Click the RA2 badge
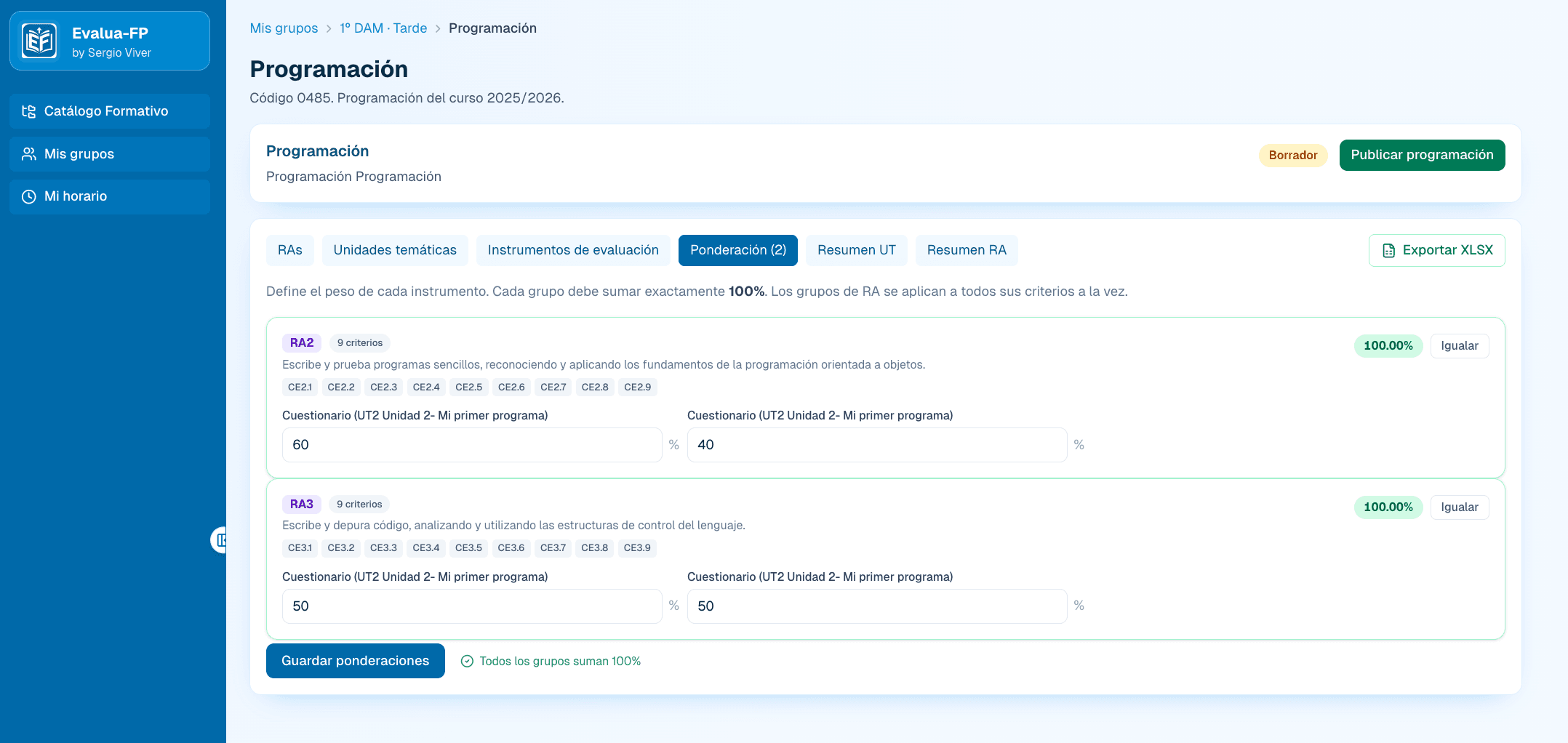Screen dimensions: 1568x743 tap(302, 343)
